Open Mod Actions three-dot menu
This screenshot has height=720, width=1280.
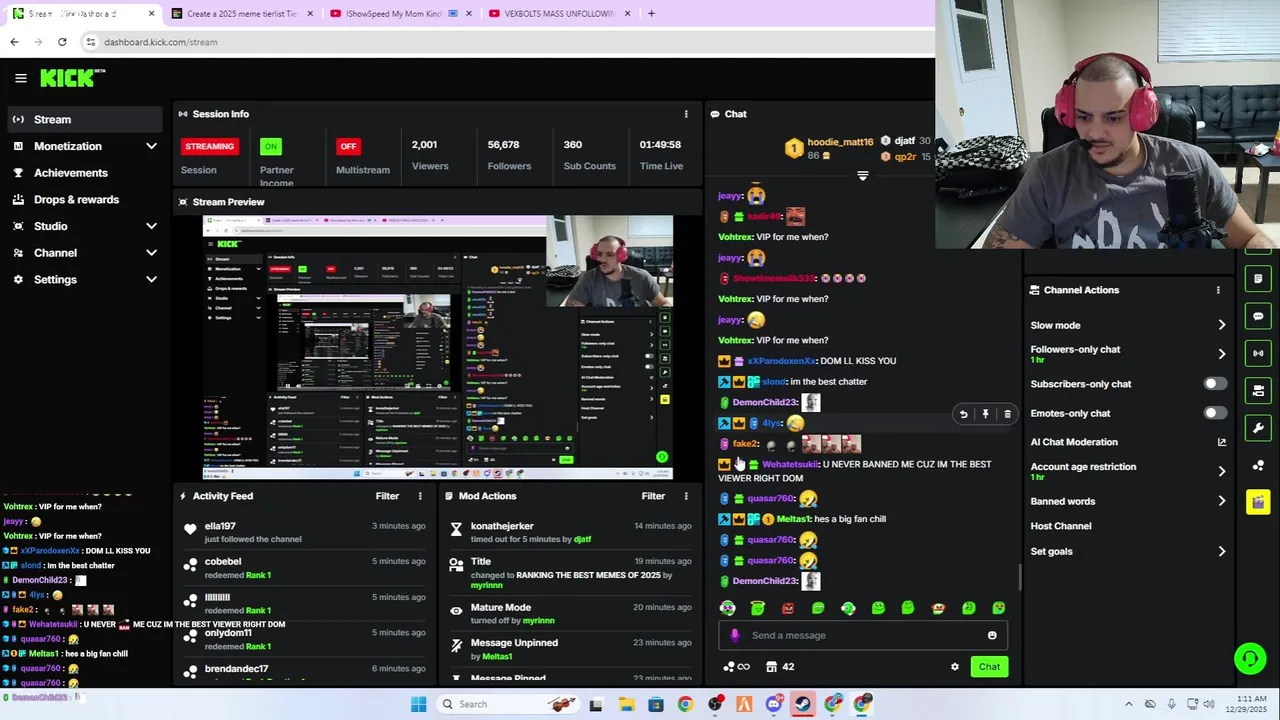point(686,496)
